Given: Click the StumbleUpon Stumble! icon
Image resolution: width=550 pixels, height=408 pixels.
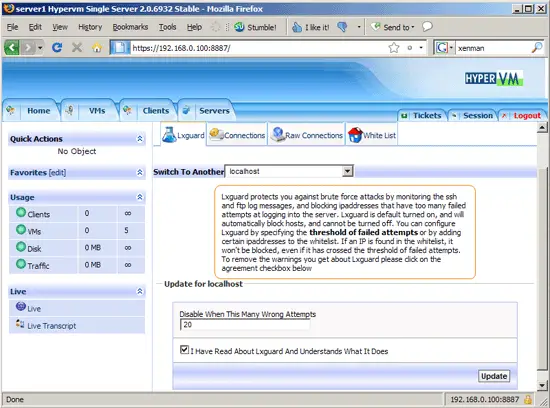Looking at the screenshot, I should [x=239, y=27].
